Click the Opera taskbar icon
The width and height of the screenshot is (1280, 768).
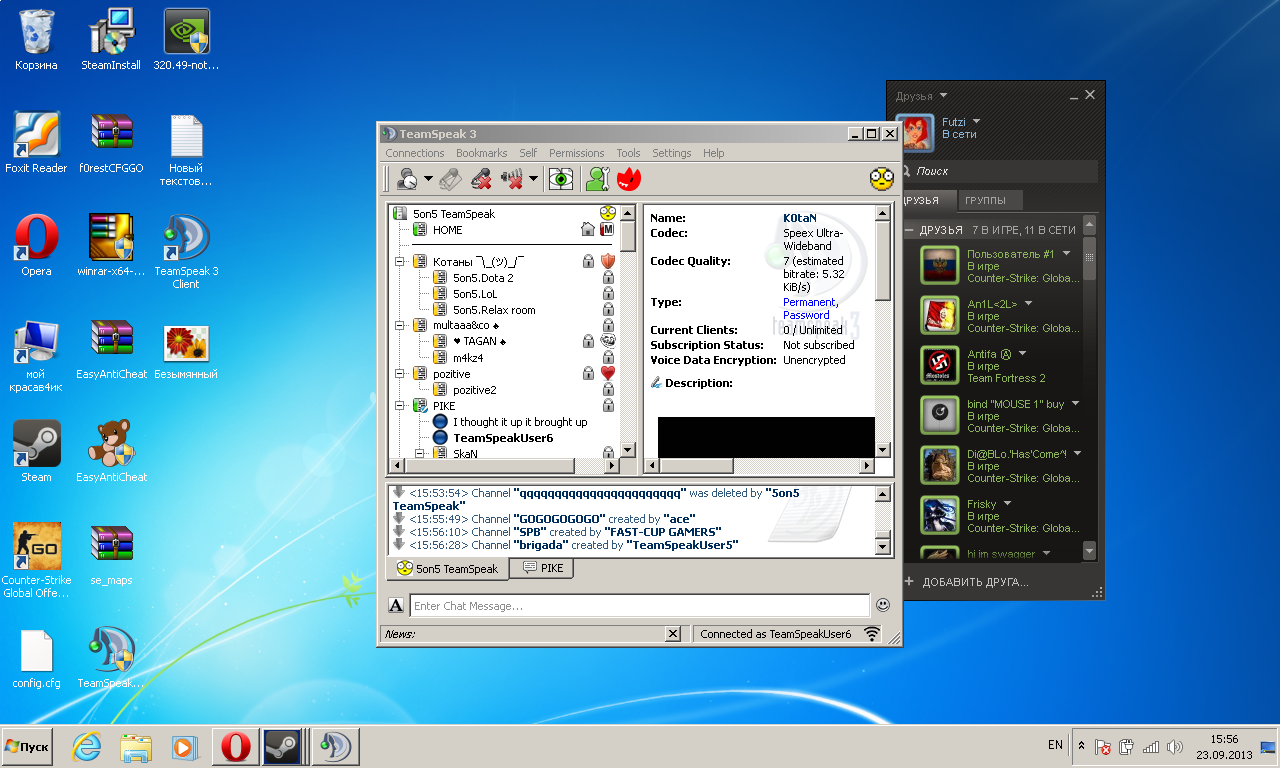[x=235, y=747]
